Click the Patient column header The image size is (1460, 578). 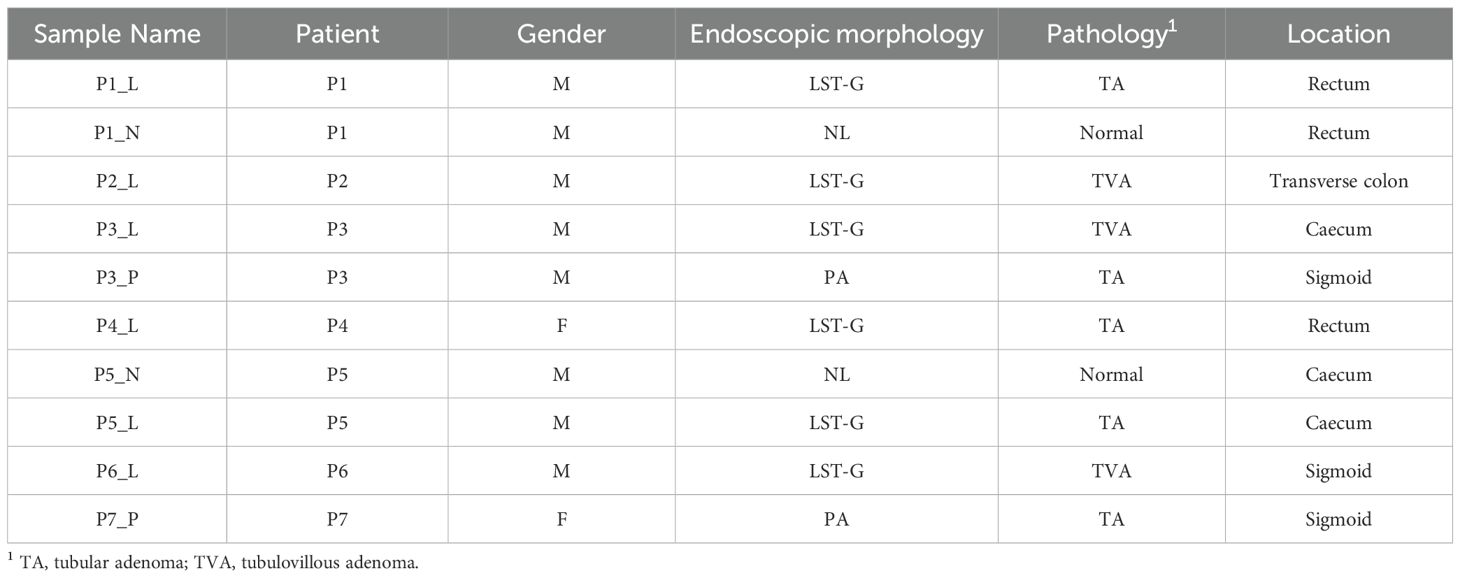click(337, 34)
